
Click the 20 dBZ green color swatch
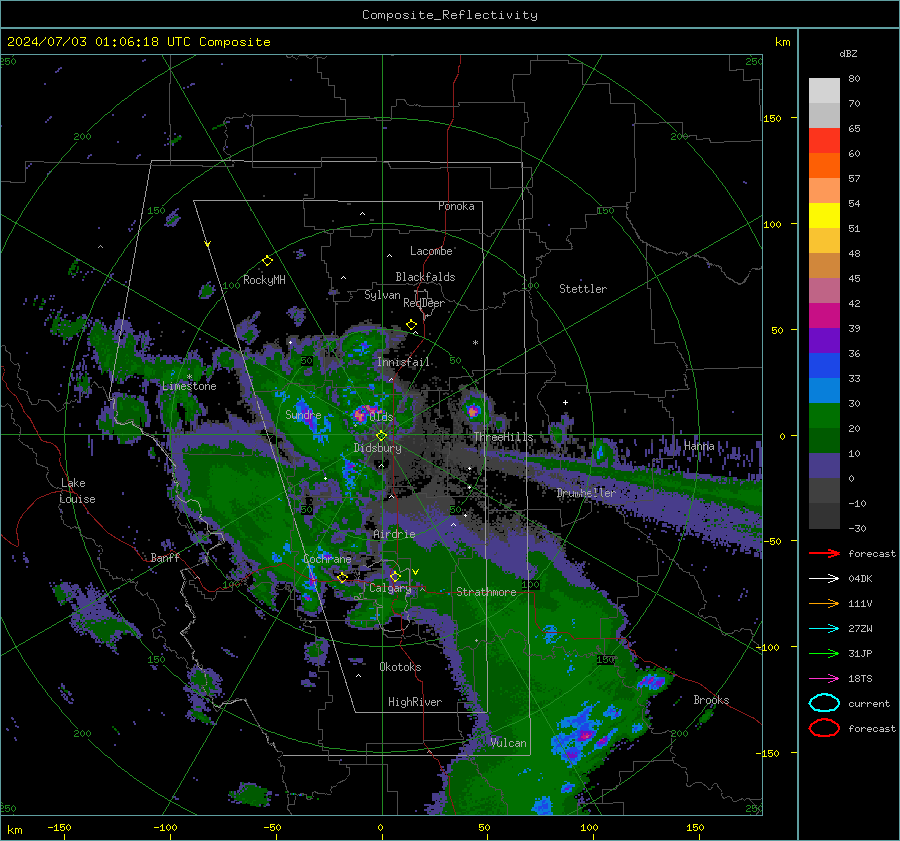coord(824,415)
